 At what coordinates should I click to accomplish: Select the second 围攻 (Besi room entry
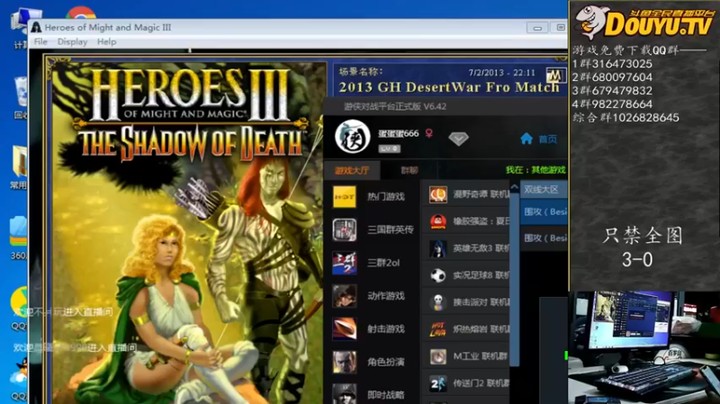click(544, 238)
